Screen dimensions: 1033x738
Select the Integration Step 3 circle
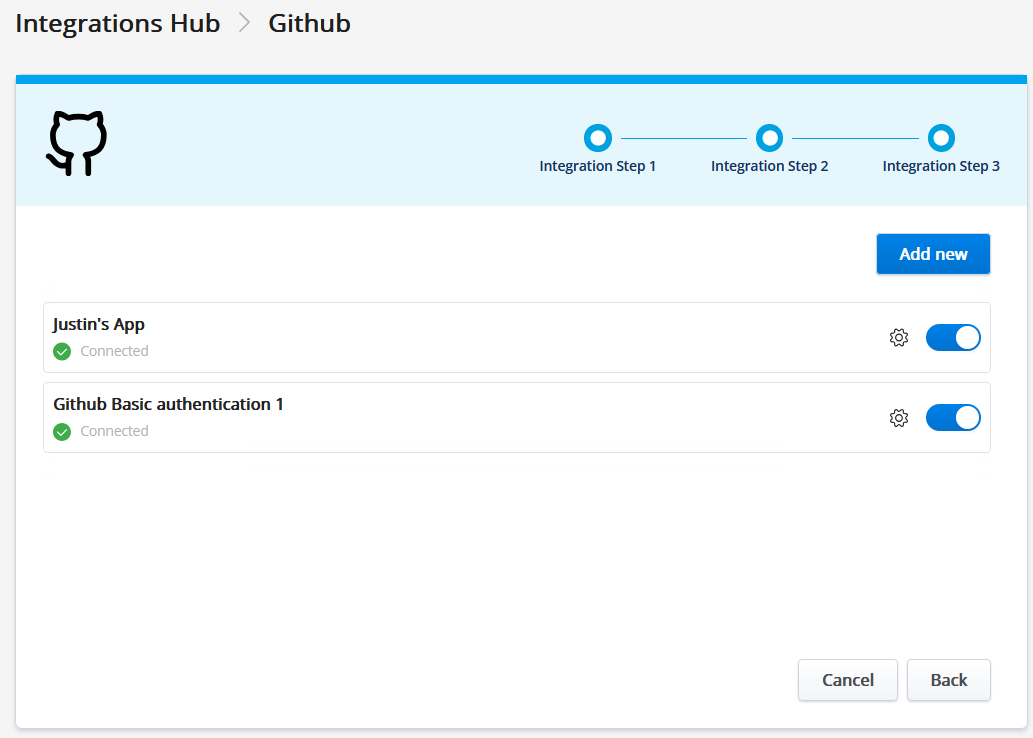coord(941,137)
